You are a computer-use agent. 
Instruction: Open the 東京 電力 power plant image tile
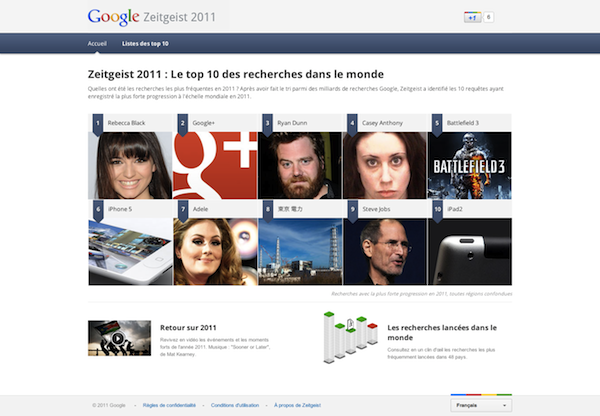tap(300, 251)
